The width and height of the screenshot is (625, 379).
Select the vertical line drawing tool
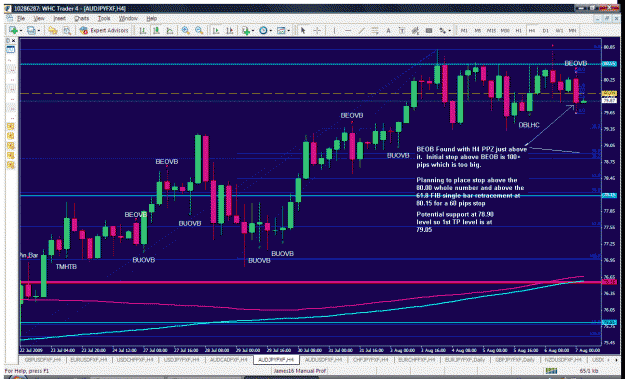click(x=334, y=31)
